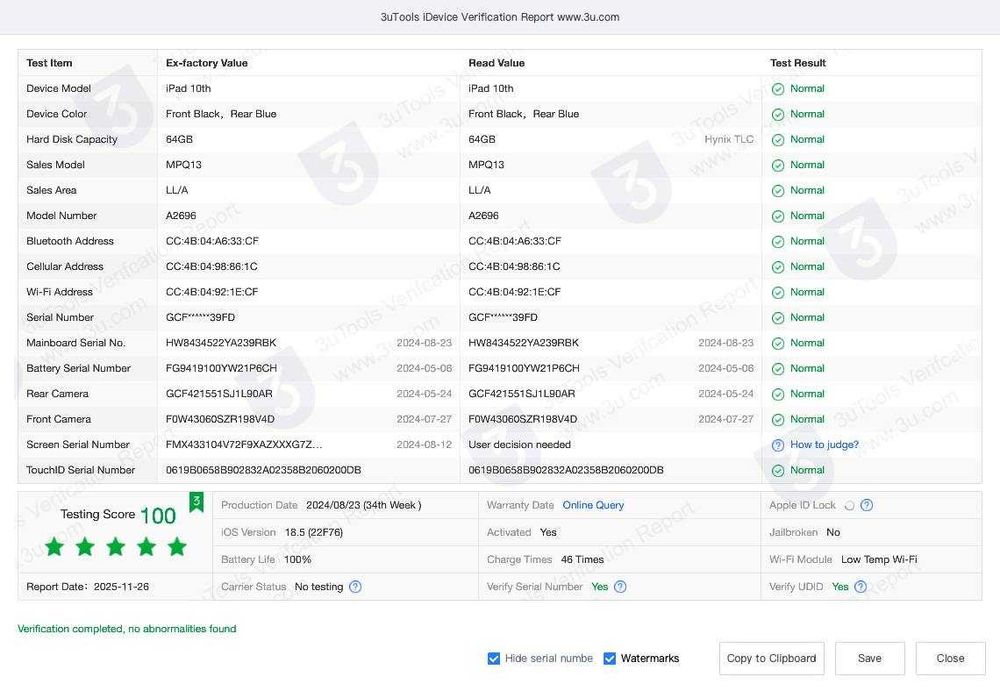Click the Apple ID Lock help icon

(x=867, y=505)
